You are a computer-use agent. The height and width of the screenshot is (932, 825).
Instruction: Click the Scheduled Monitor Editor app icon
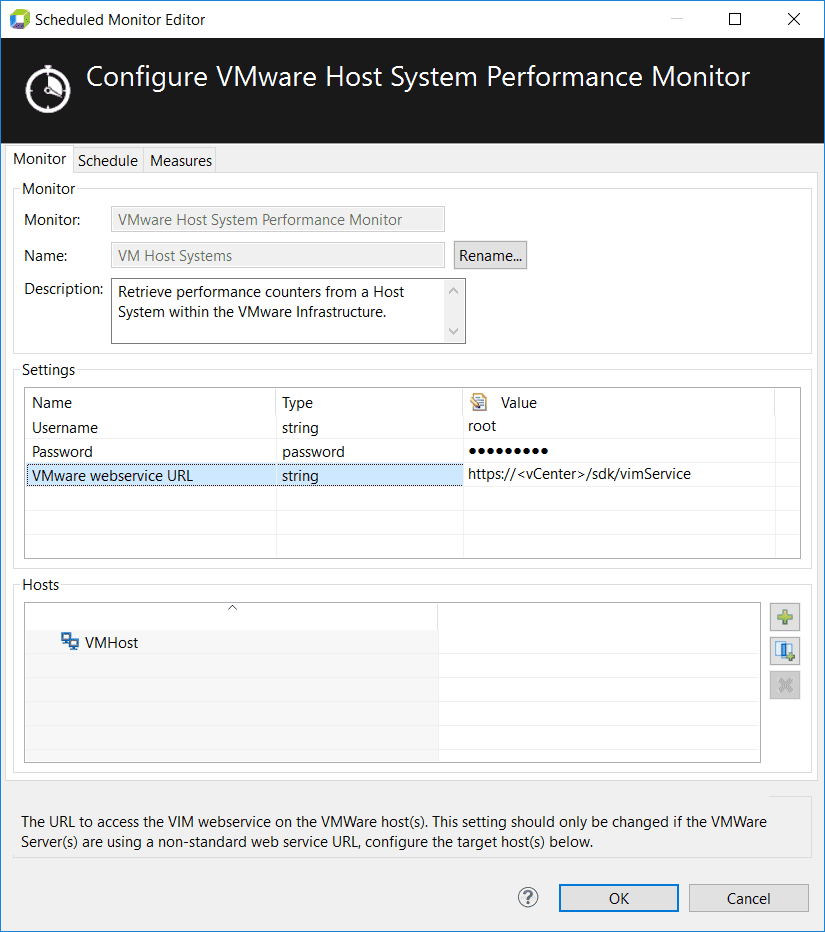click(x=20, y=19)
